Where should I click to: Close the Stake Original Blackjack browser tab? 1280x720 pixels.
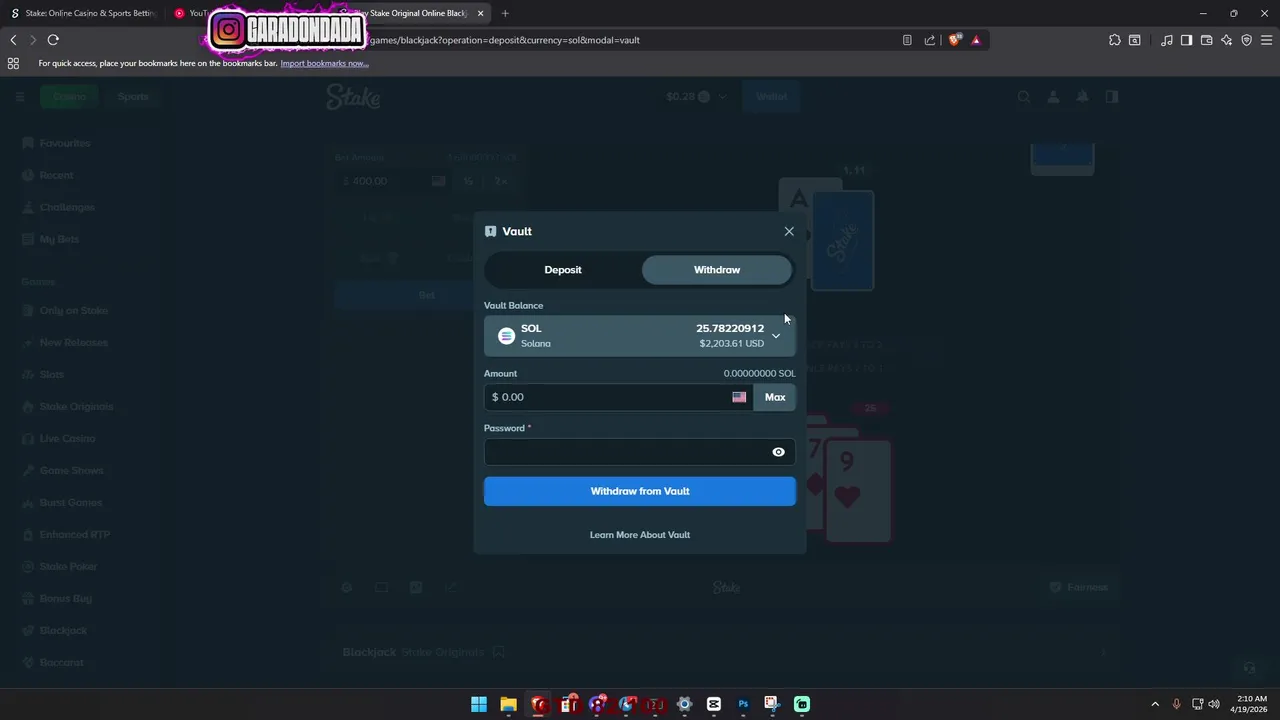481,13
